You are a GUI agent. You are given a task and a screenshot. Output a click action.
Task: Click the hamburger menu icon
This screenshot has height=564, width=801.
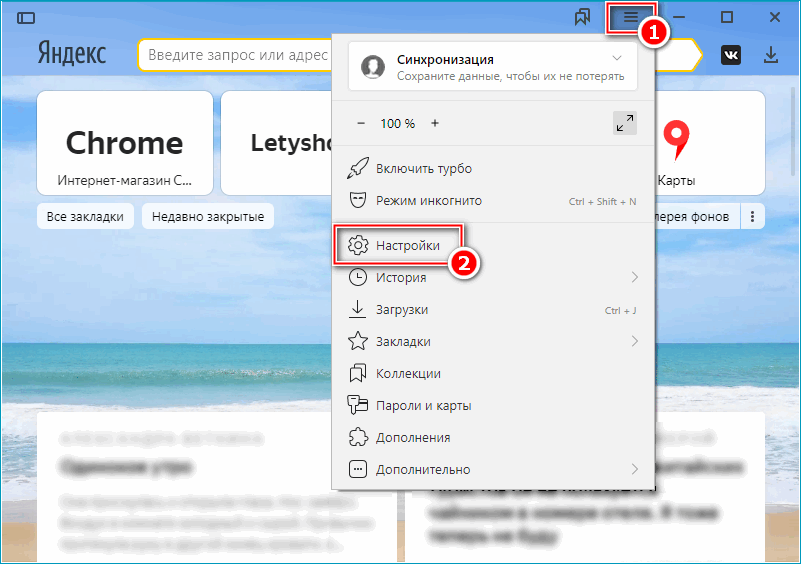630,18
